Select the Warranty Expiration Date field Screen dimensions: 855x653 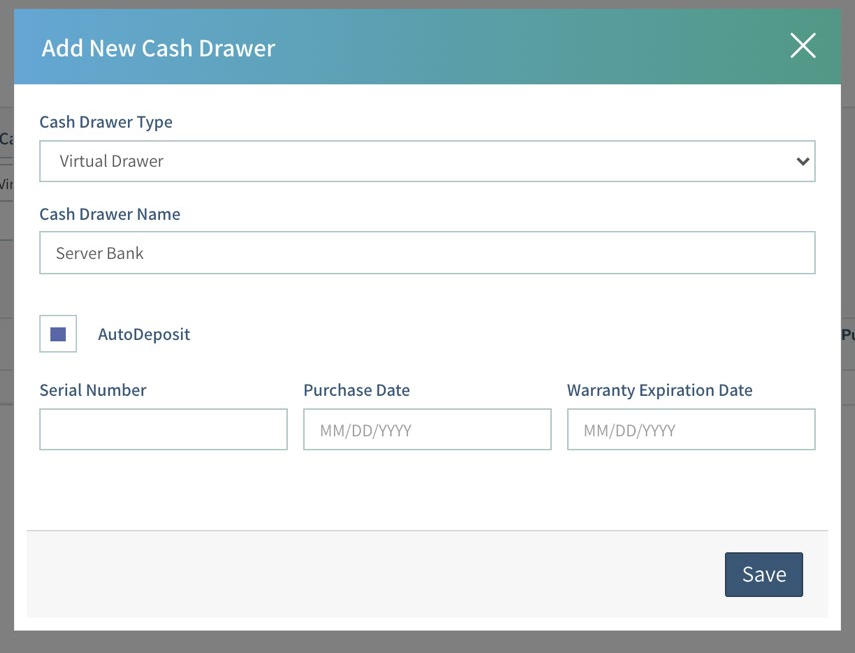690,430
